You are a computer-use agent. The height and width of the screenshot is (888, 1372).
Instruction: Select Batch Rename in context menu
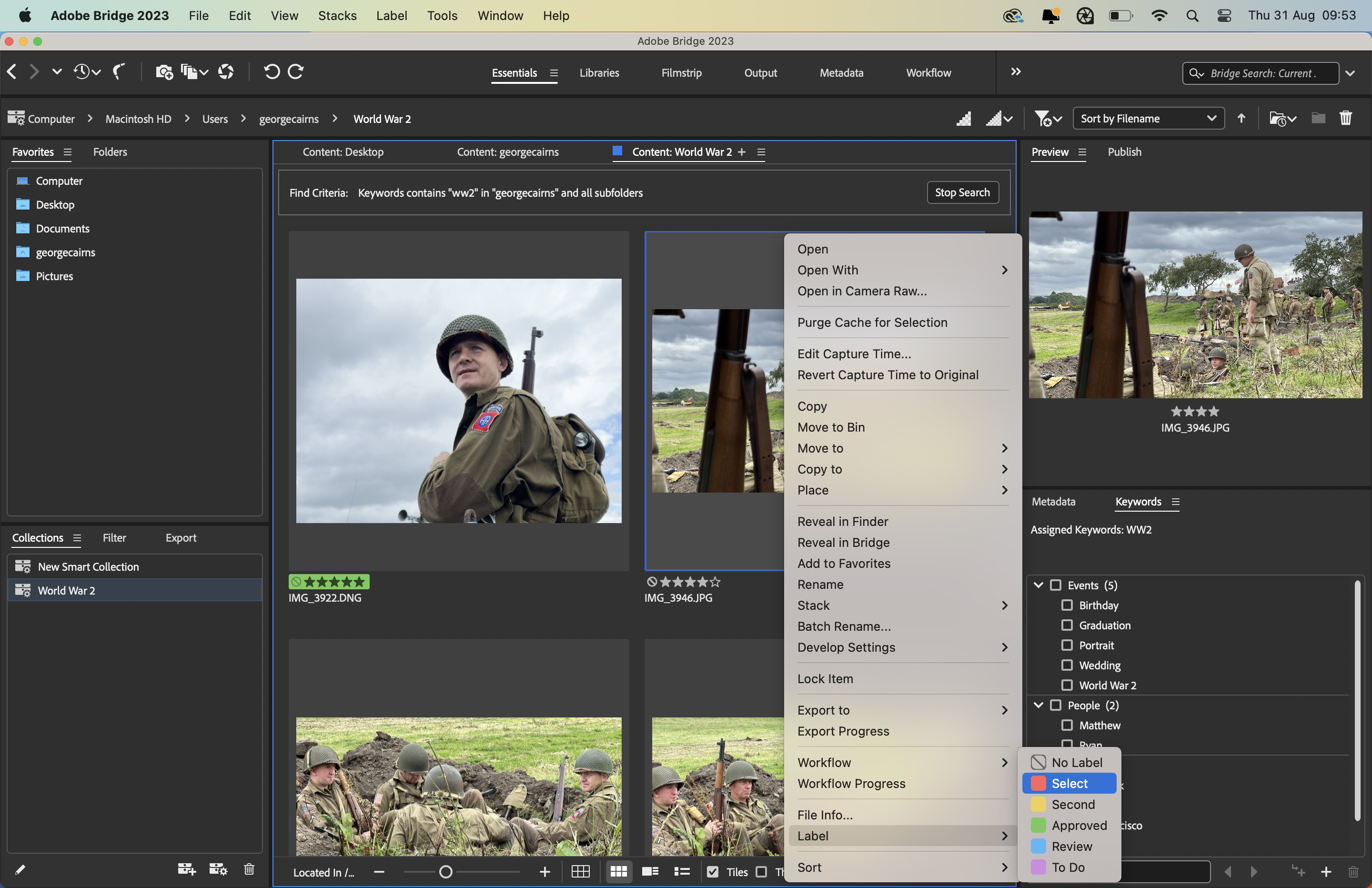[844, 627]
